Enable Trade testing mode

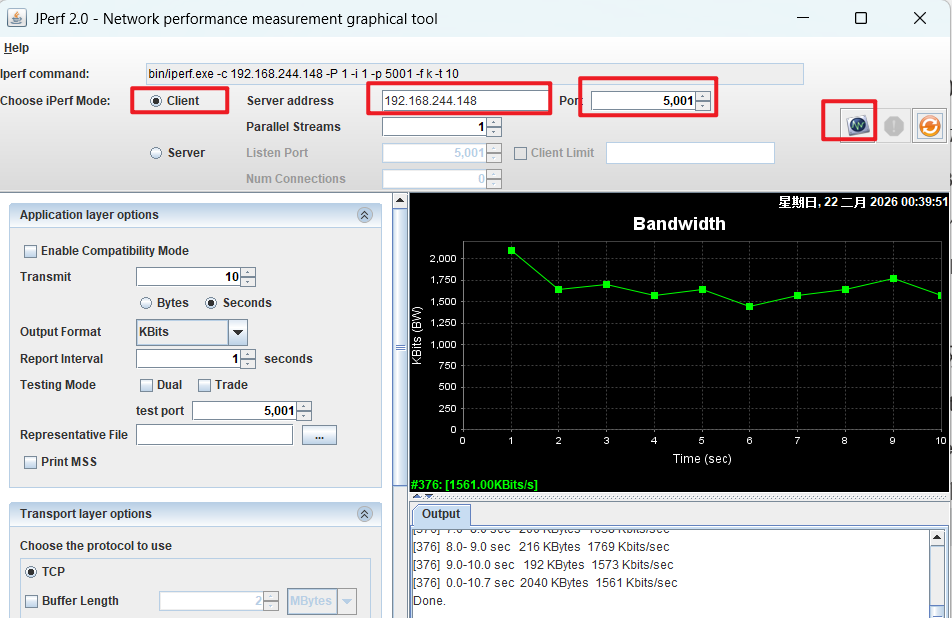204,385
